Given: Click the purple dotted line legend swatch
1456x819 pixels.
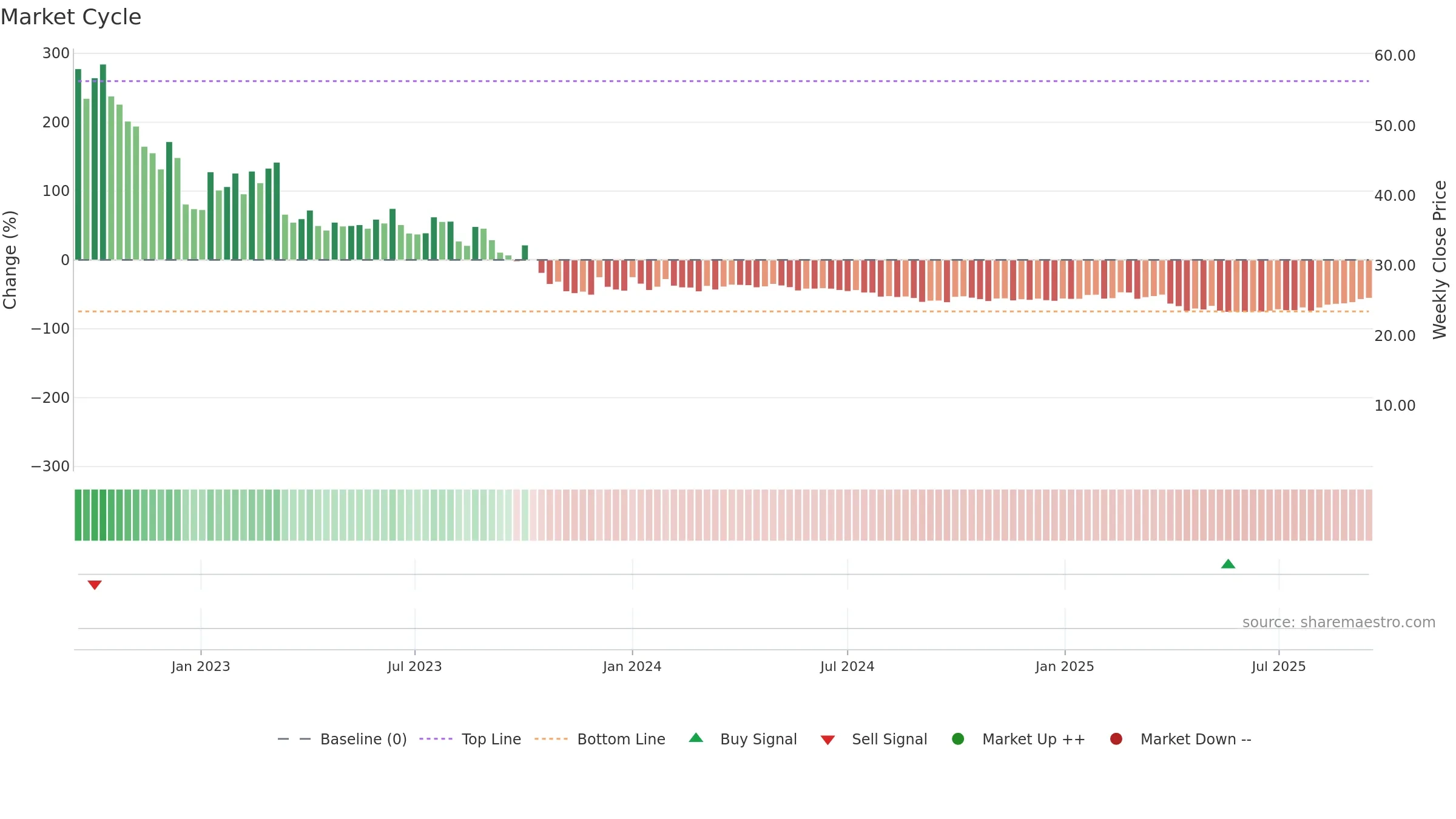Looking at the screenshot, I should tap(436, 739).
